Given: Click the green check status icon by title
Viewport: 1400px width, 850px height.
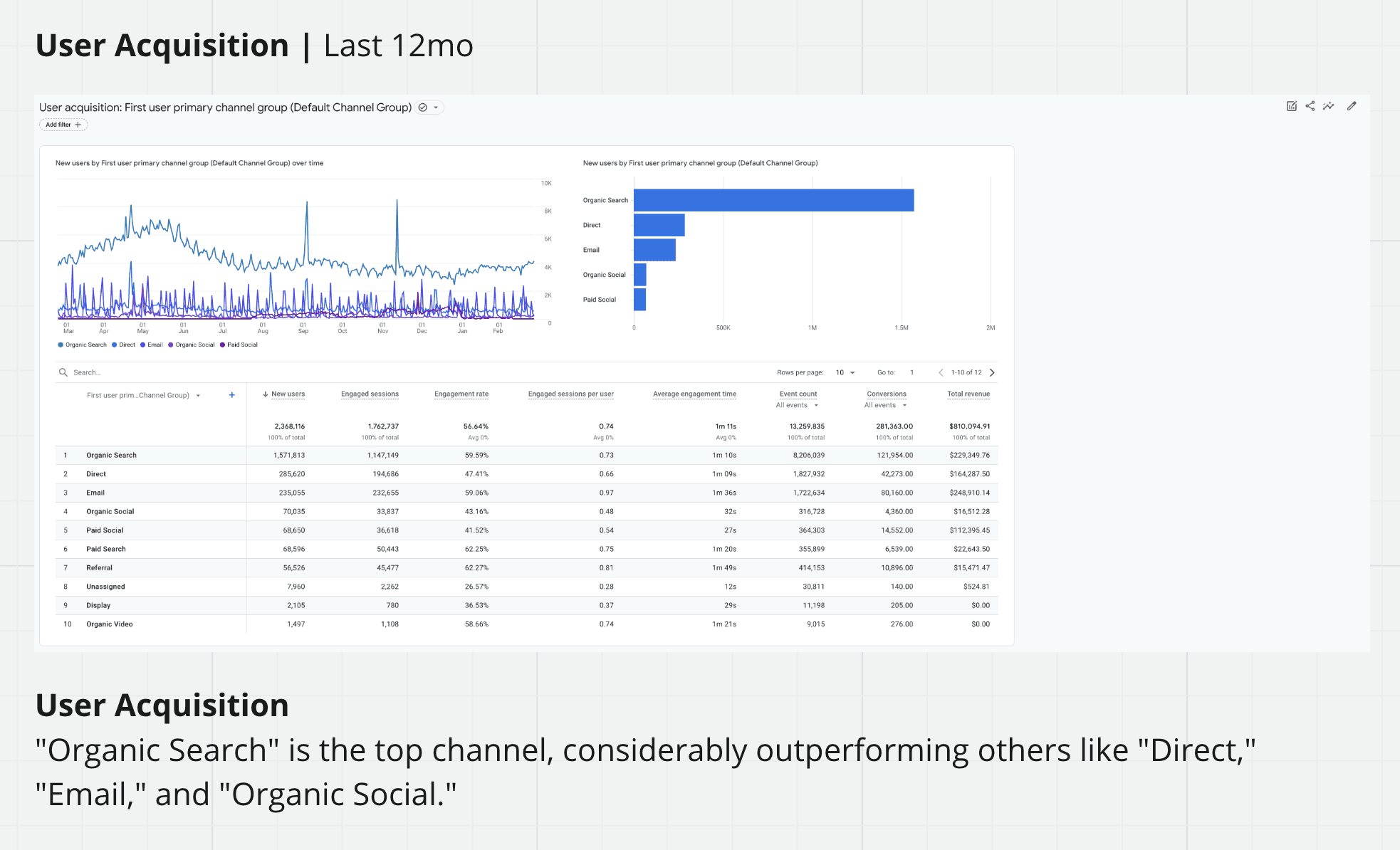Looking at the screenshot, I should tap(422, 107).
